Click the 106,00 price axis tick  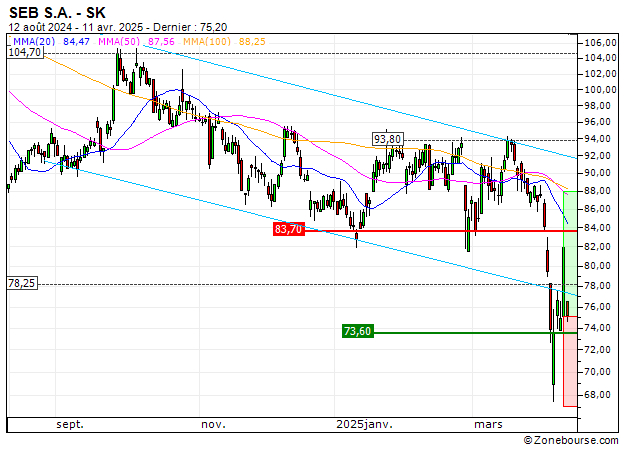point(600,43)
